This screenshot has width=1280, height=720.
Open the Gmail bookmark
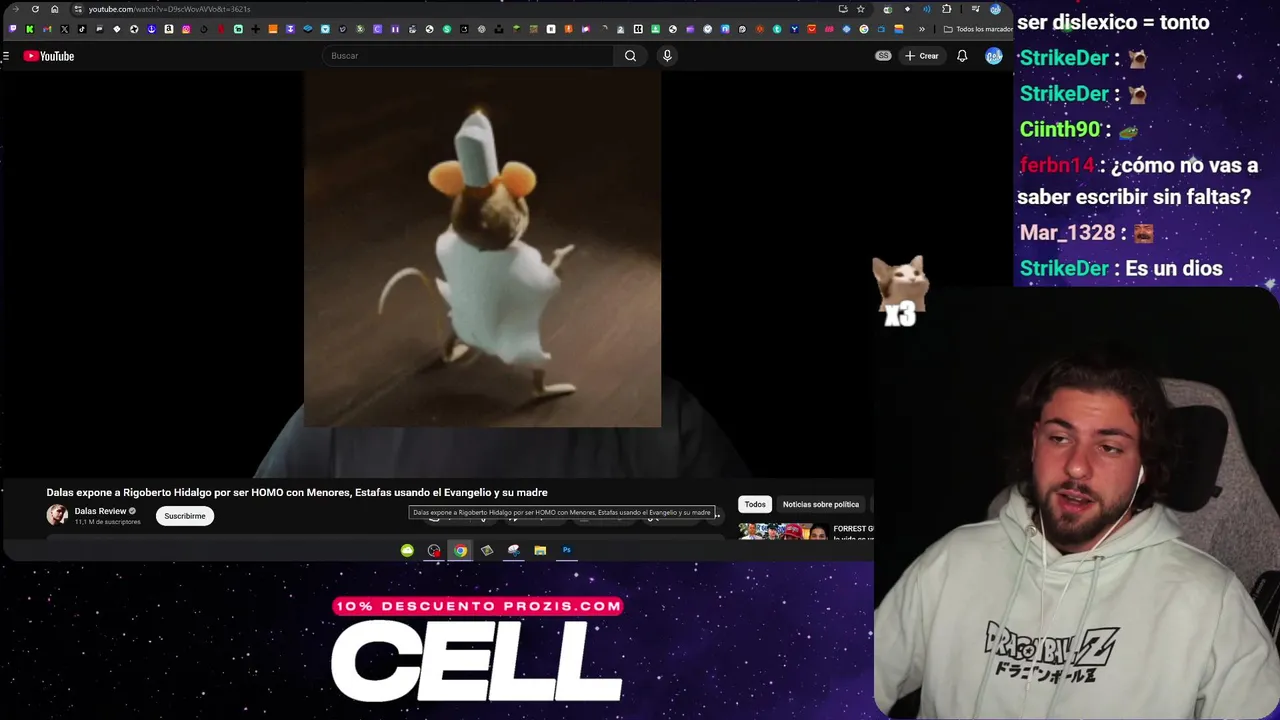[47, 29]
